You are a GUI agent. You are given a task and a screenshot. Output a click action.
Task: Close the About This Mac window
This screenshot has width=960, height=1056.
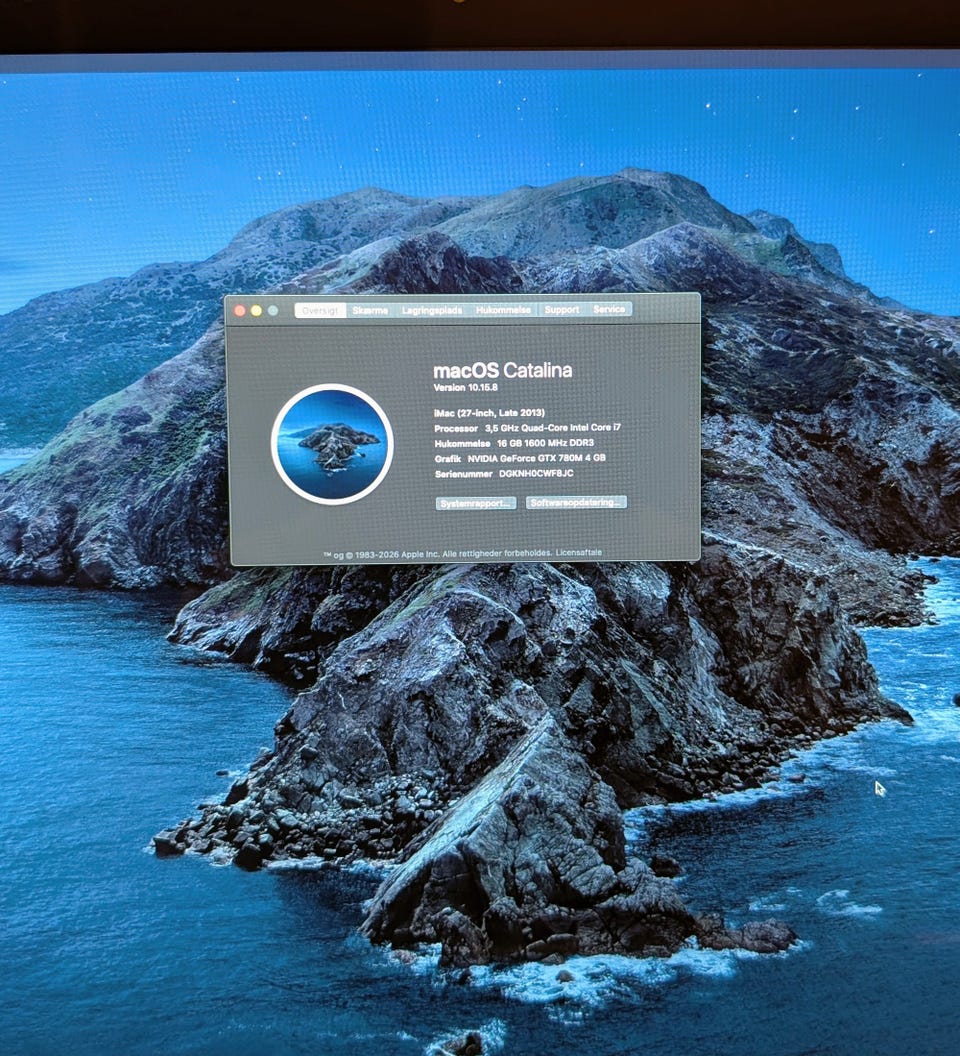[x=239, y=310]
